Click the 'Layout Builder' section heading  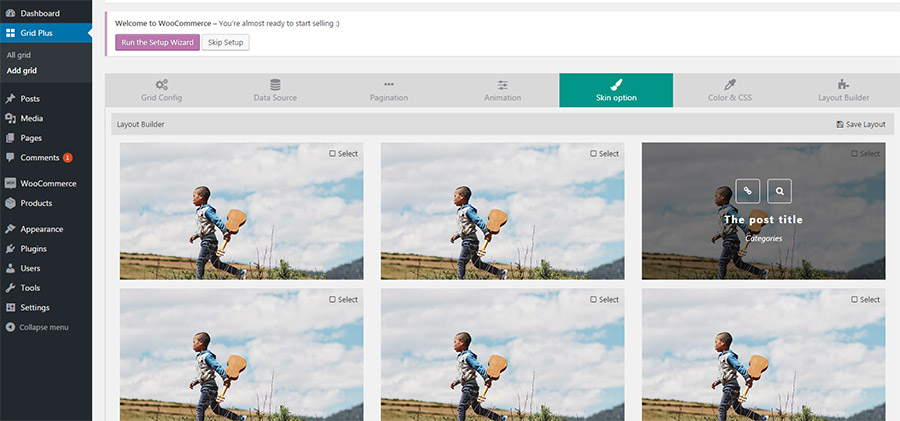[x=141, y=124]
